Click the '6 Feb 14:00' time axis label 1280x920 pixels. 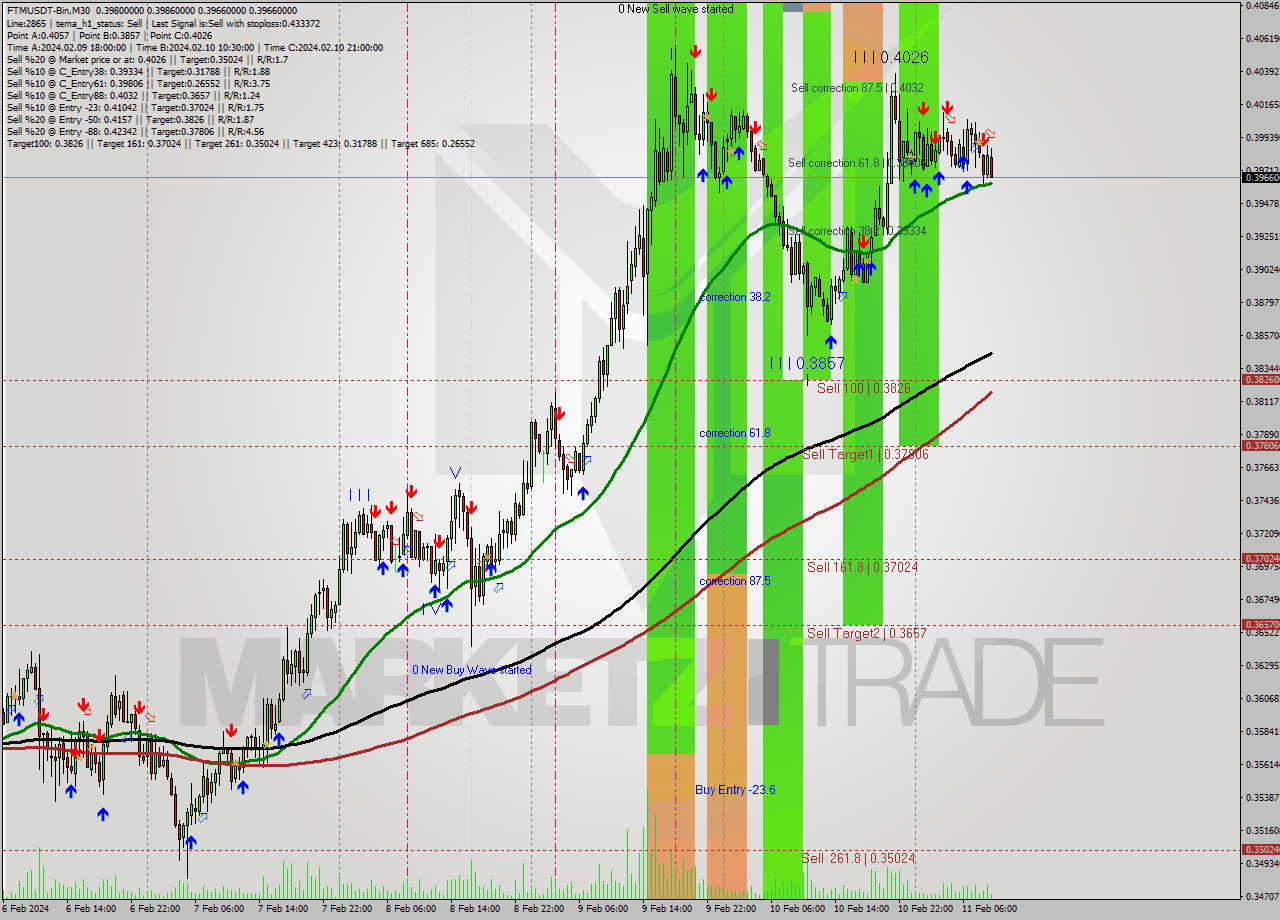(90, 909)
